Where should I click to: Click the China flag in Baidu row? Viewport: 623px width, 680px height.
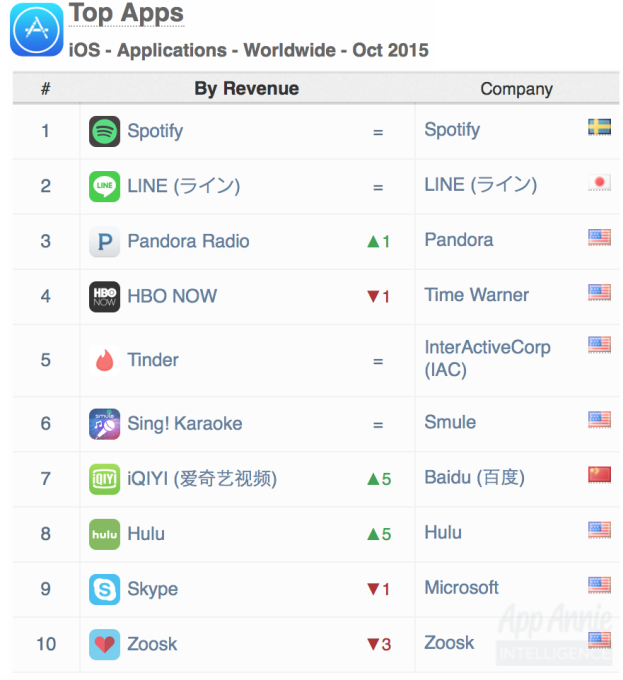tap(600, 474)
